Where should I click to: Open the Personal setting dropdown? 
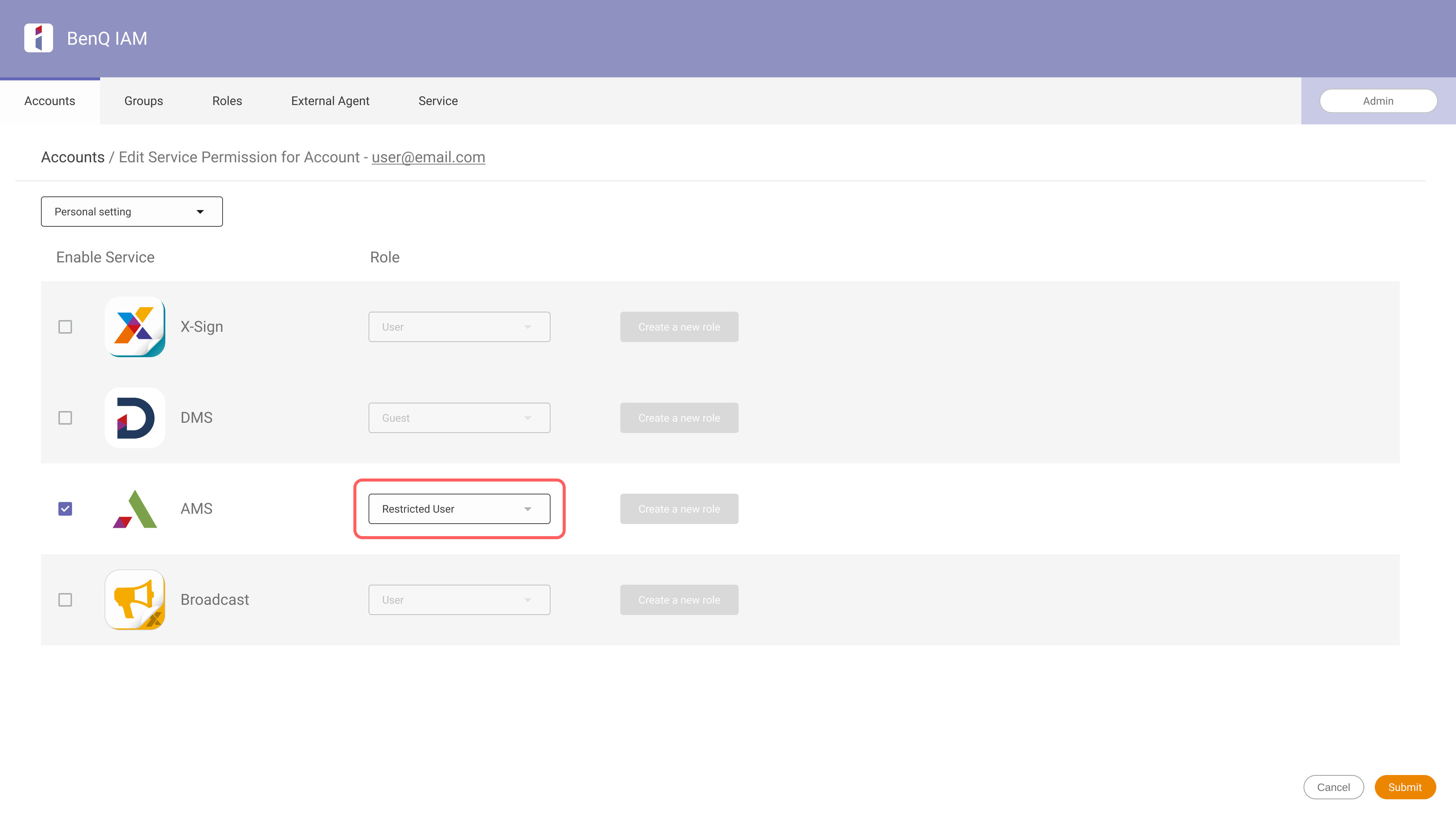(131, 212)
